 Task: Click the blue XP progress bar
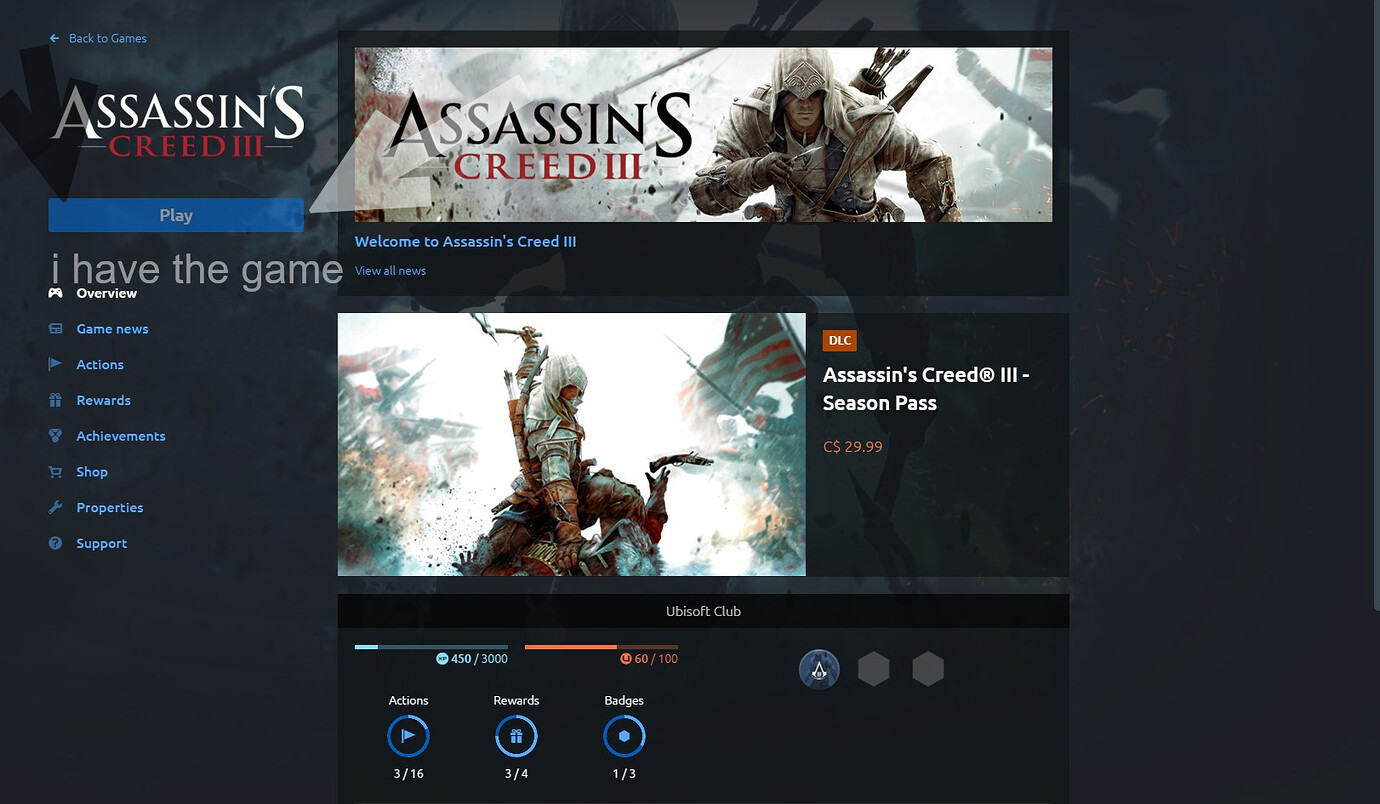431,647
